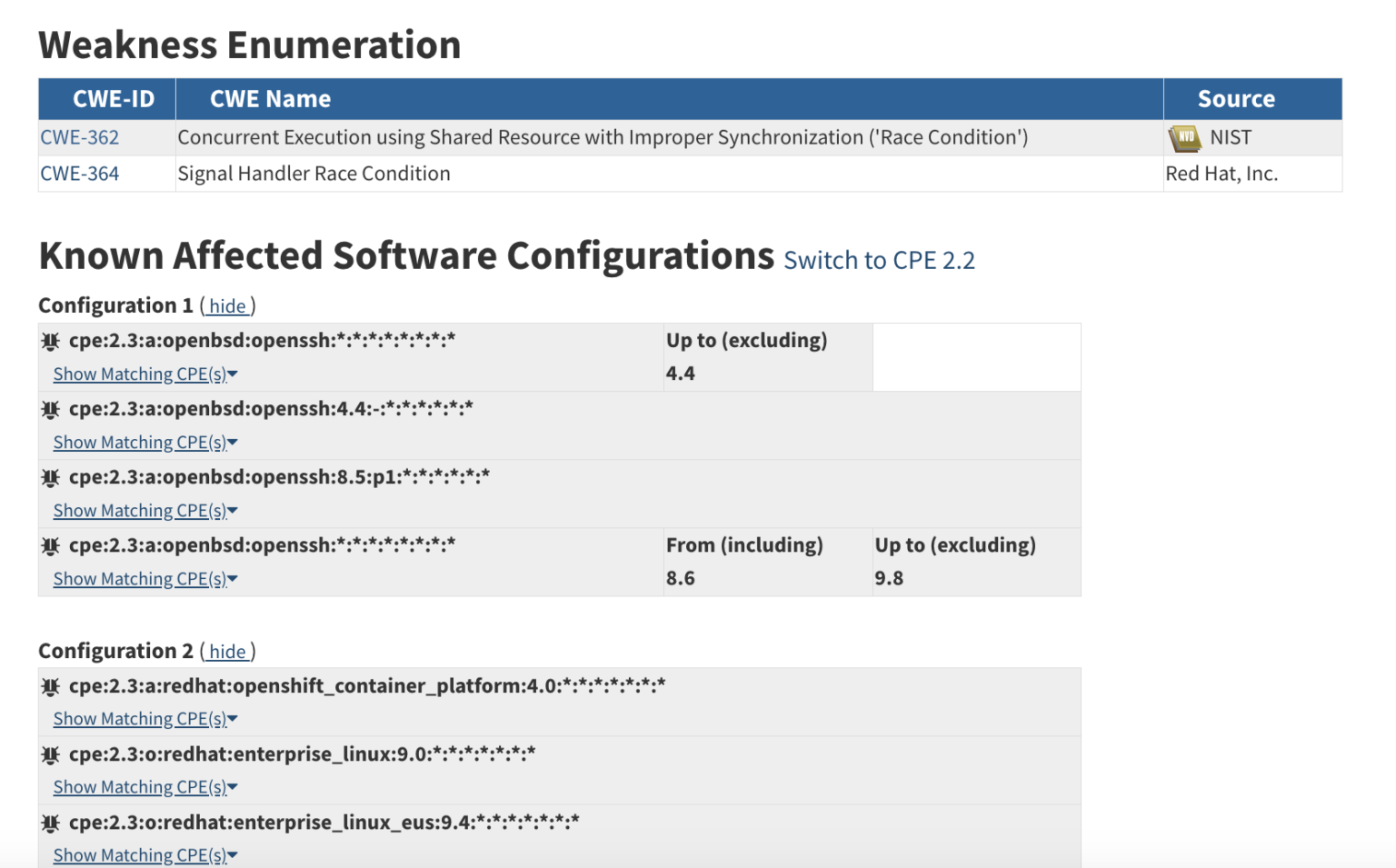1396x868 pixels.
Task: Hide Configuration 2 section
Action: (227, 652)
